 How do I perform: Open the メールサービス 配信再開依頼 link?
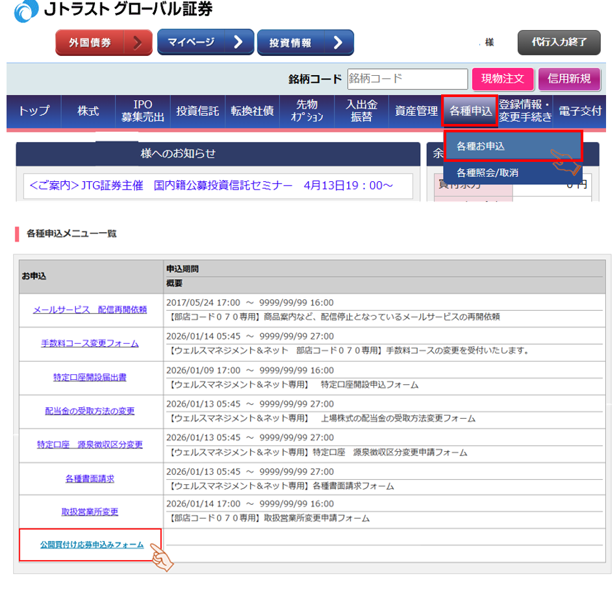click(x=89, y=310)
